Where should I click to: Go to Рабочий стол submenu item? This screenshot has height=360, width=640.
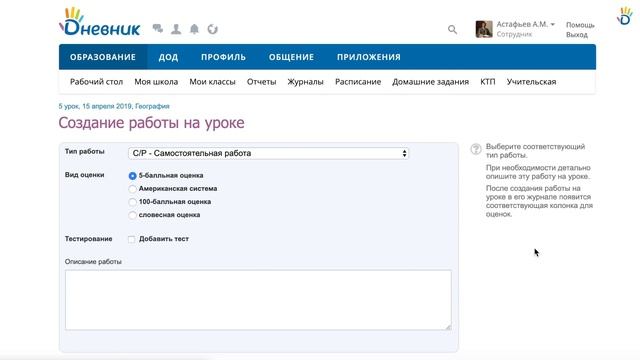coord(96,82)
